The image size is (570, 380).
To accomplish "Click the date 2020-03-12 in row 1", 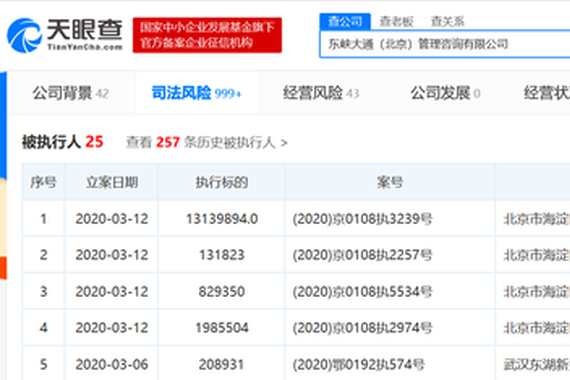I will 112,219.
